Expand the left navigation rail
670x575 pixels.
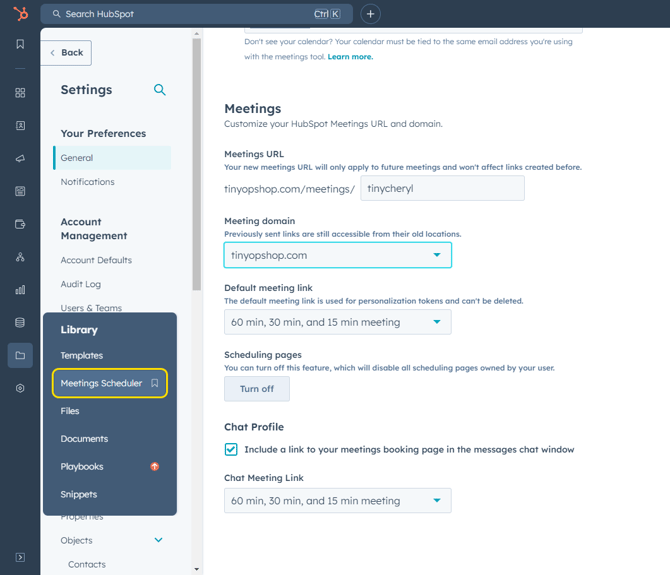coord(20,557)
